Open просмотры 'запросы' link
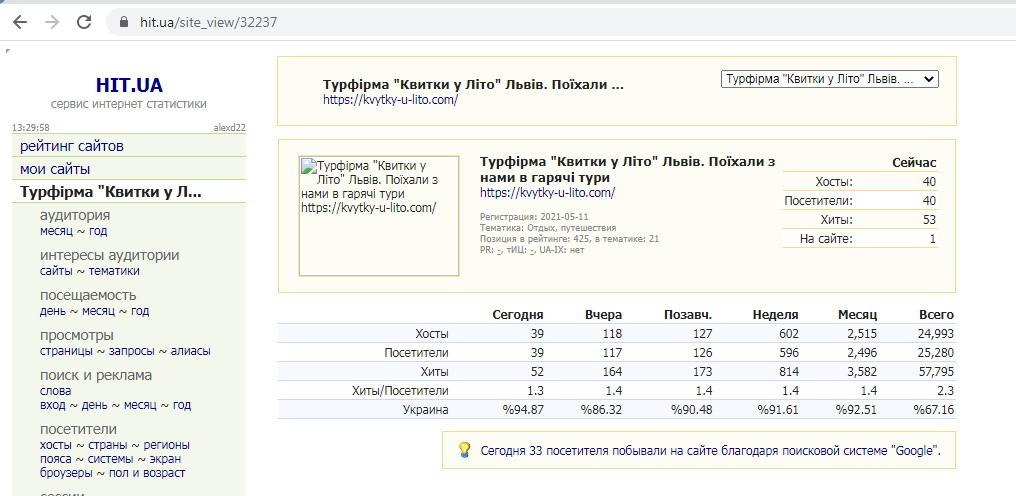 (x=132, y=351)
